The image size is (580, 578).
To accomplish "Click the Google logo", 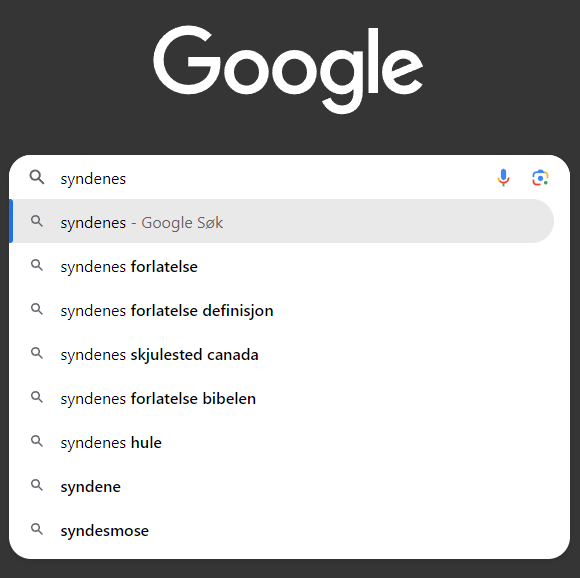I will click(x=288, y=70).
